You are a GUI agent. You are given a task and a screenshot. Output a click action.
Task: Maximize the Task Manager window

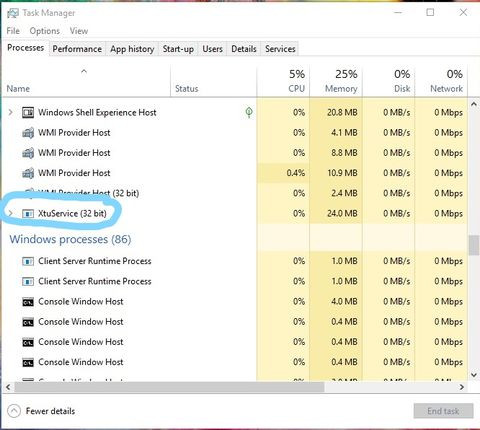430,13
